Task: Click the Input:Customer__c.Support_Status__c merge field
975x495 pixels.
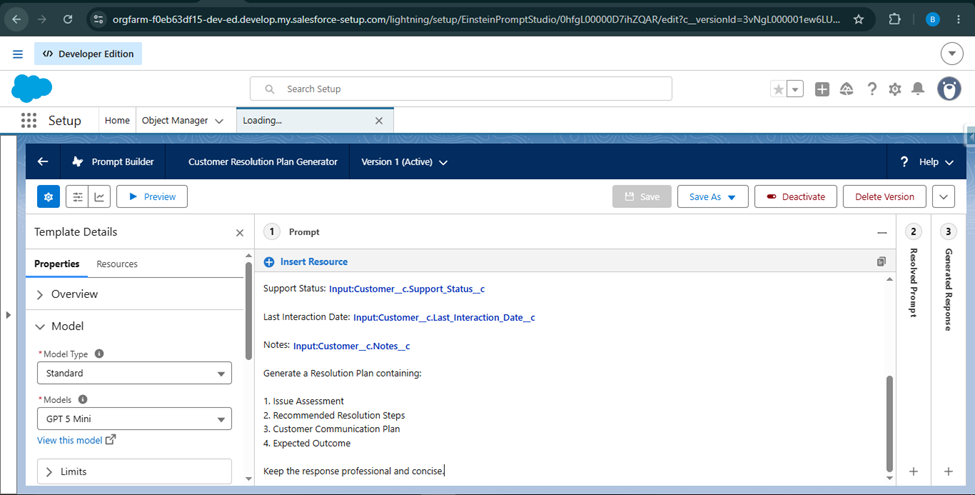Action: [407, 289]
